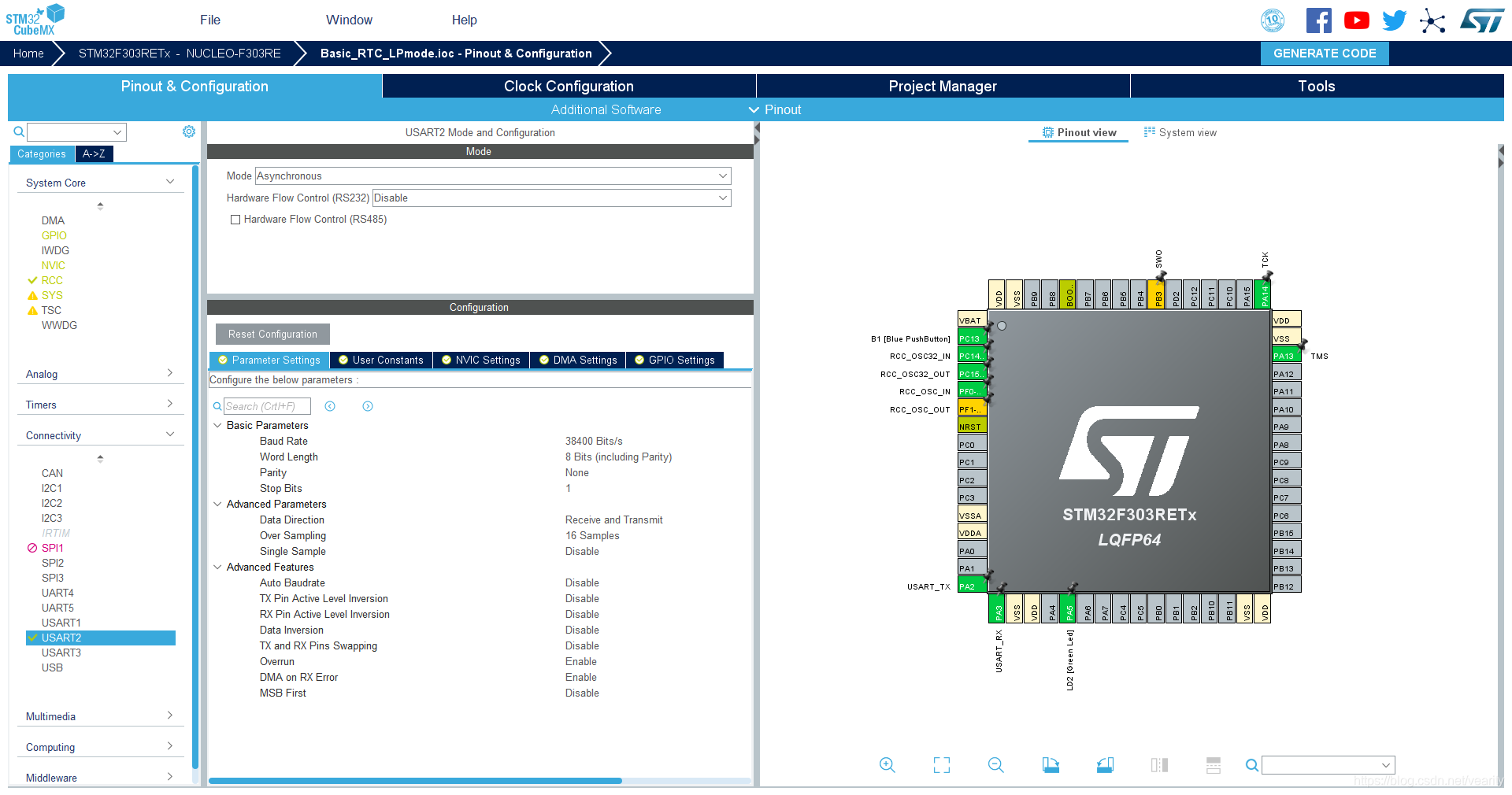1512x795 pixels.
Task: Open the File menu
Action: (x=210, y=20)
